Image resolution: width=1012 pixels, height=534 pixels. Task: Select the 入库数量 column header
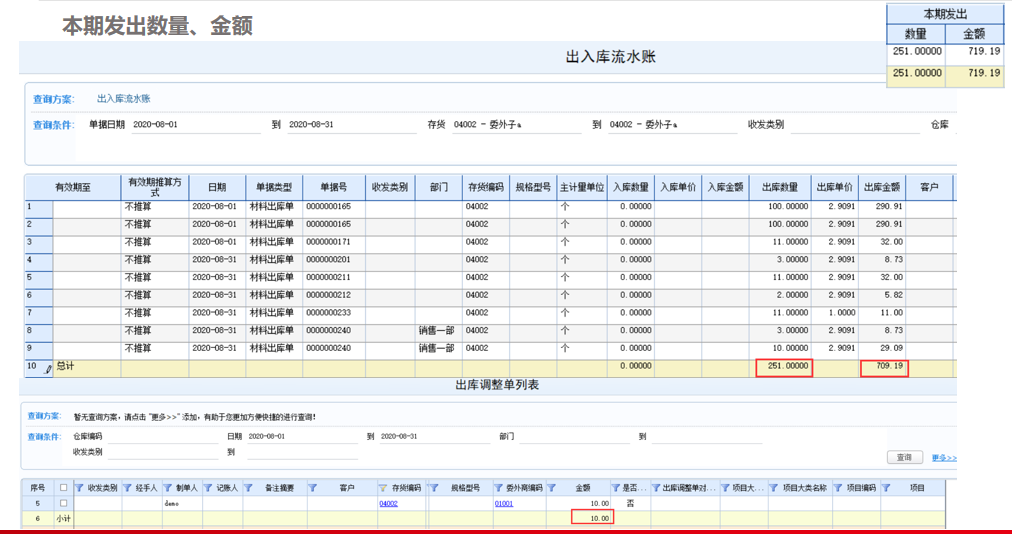631,187
